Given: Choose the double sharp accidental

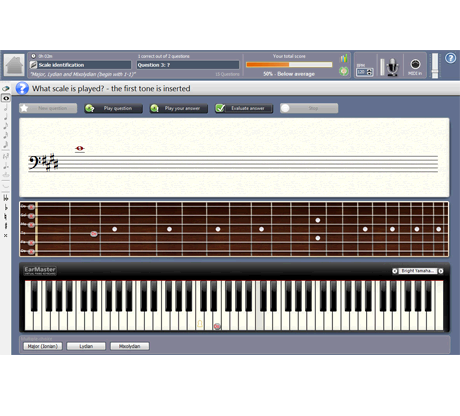Looking at the screenshot, I should pyautogui.click(x=6, y=235).
